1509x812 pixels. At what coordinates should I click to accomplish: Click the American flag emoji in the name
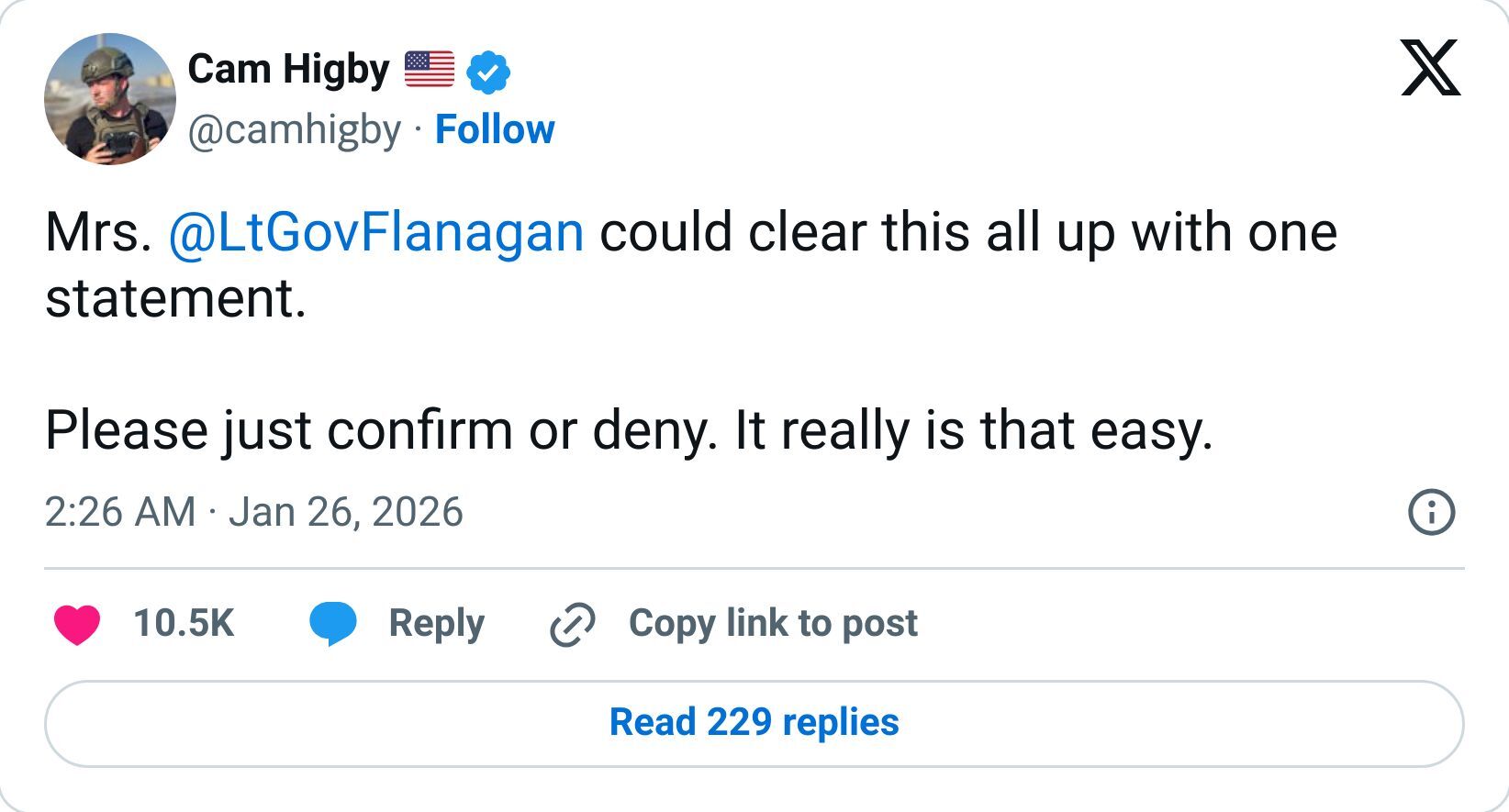coord(428,67)
